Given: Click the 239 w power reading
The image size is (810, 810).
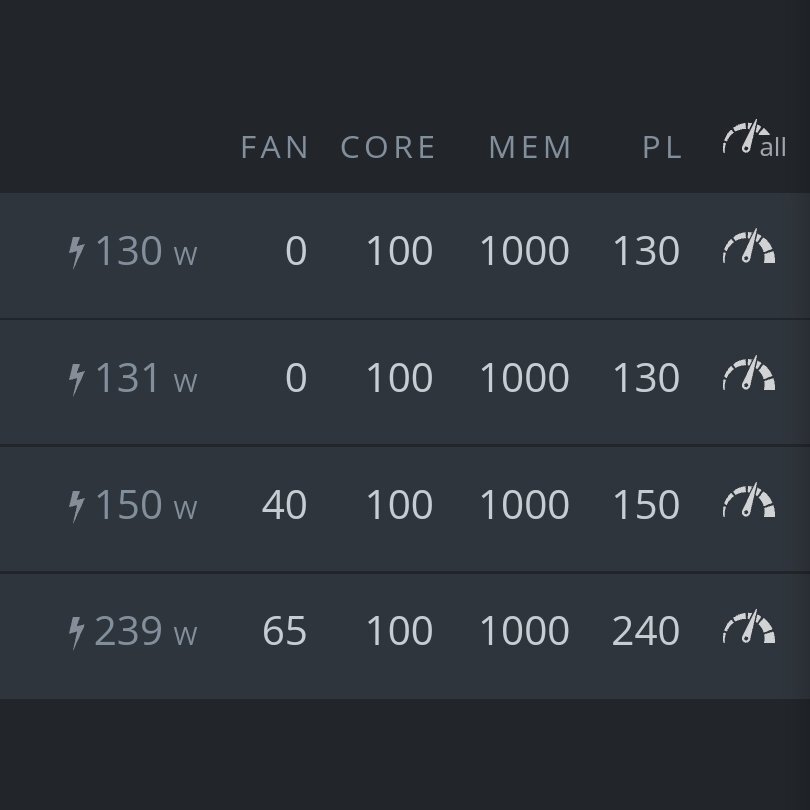Looking at the screenshot, I should point(146,631).
